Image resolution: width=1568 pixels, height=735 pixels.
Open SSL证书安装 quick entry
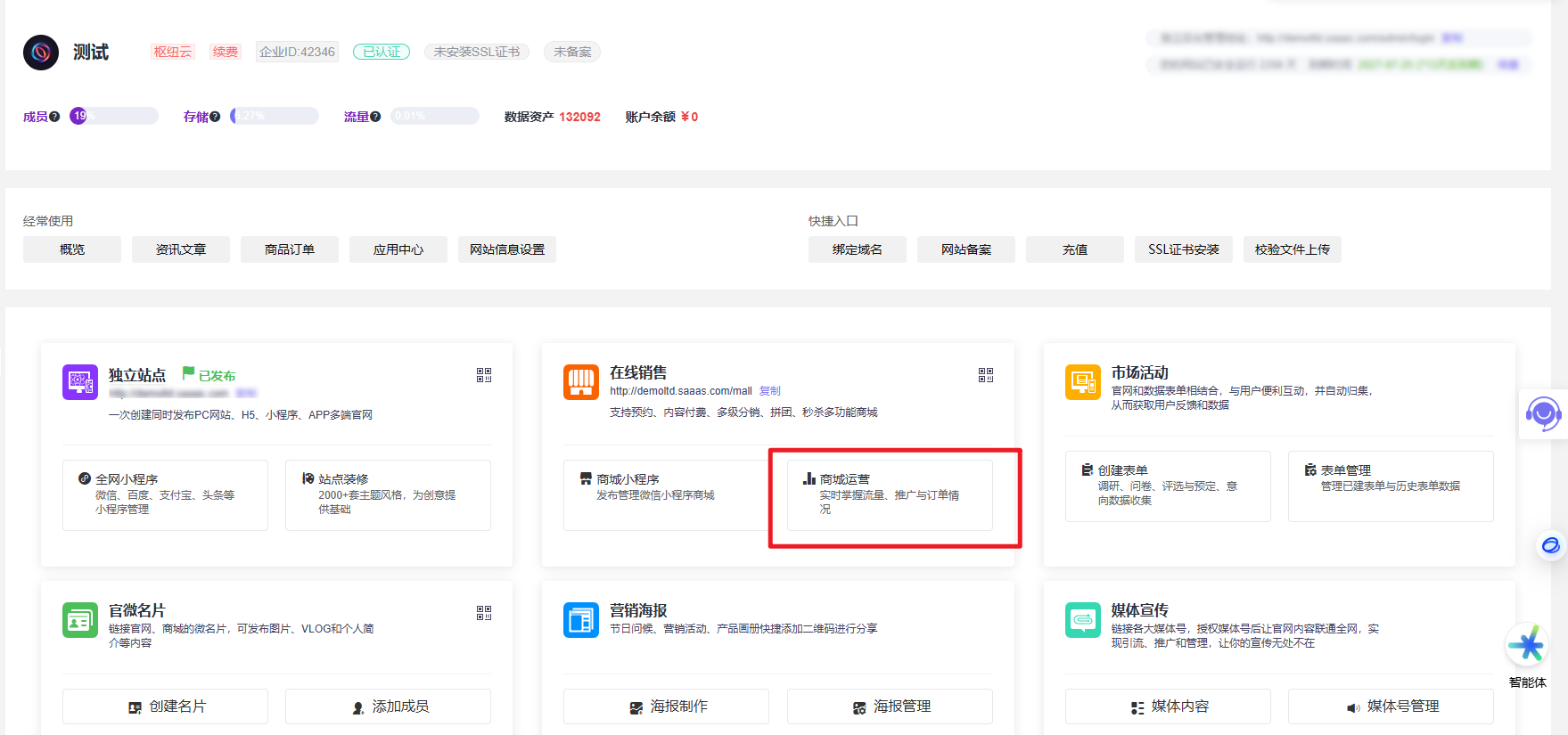pyautogui.click(x=1183, y=249)
